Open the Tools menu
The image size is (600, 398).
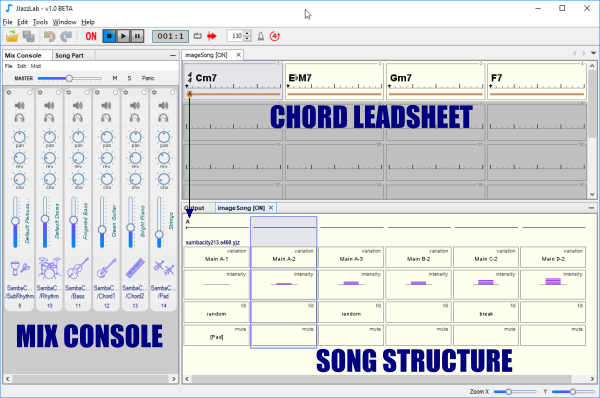pos(40,22)
